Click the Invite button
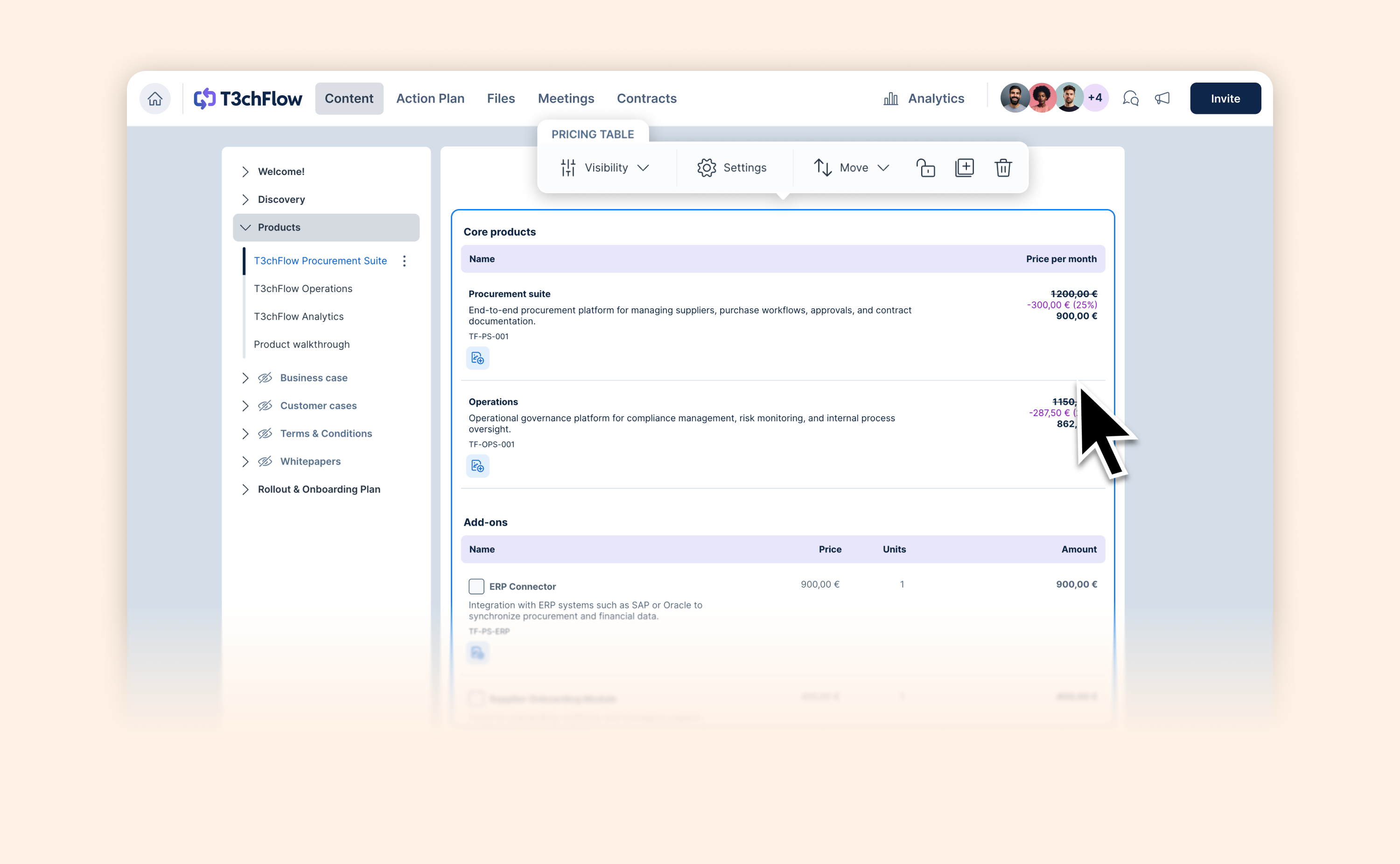The width and height of the screenshot is (1400, 864). tap(1225, 98)
